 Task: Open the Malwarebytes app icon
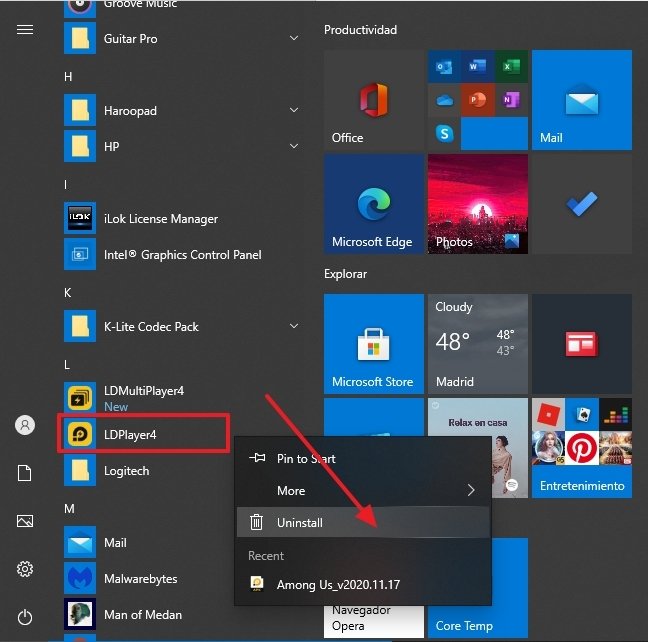[x=80, y=578]
